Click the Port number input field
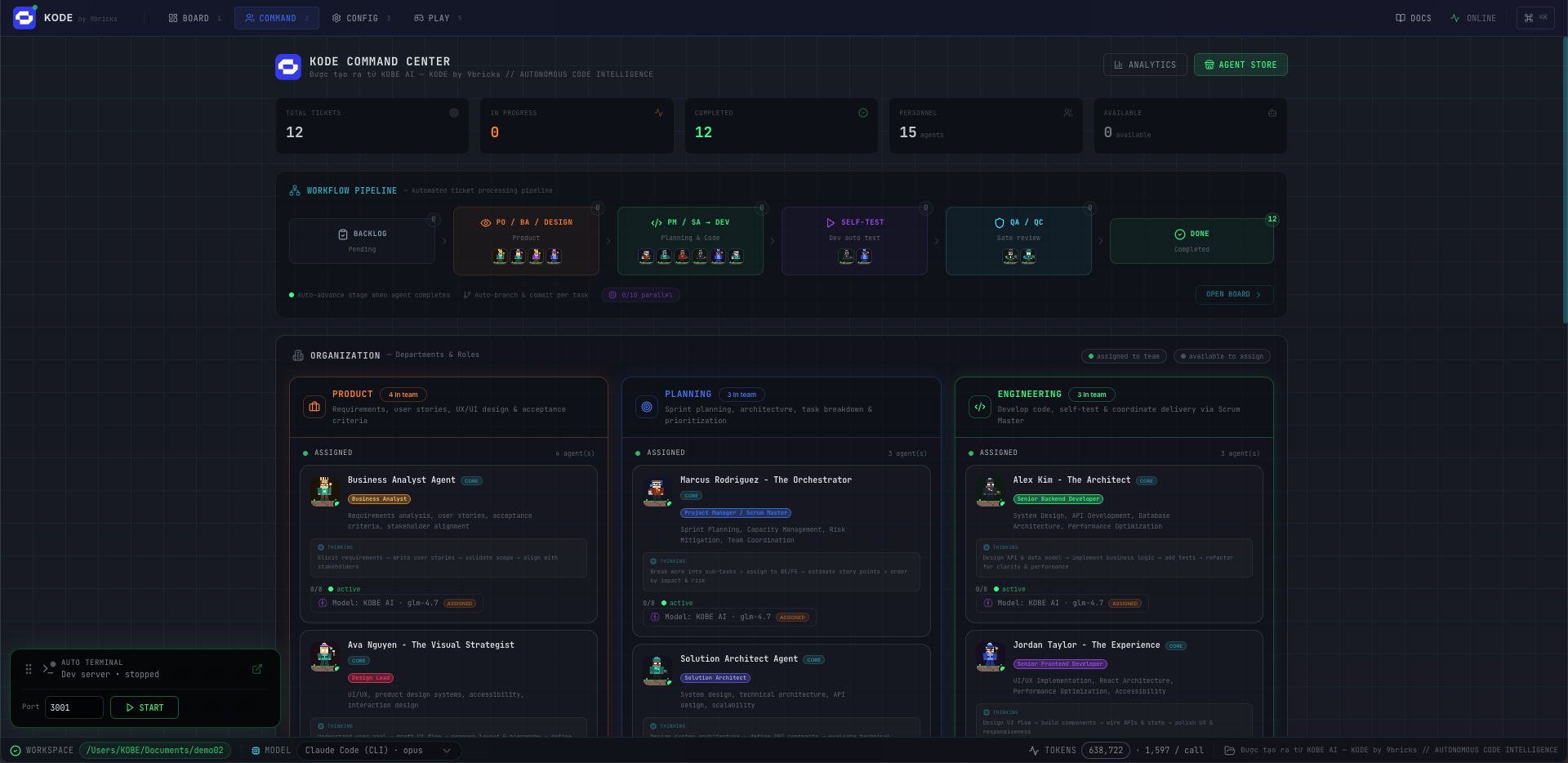 point(73,707)
